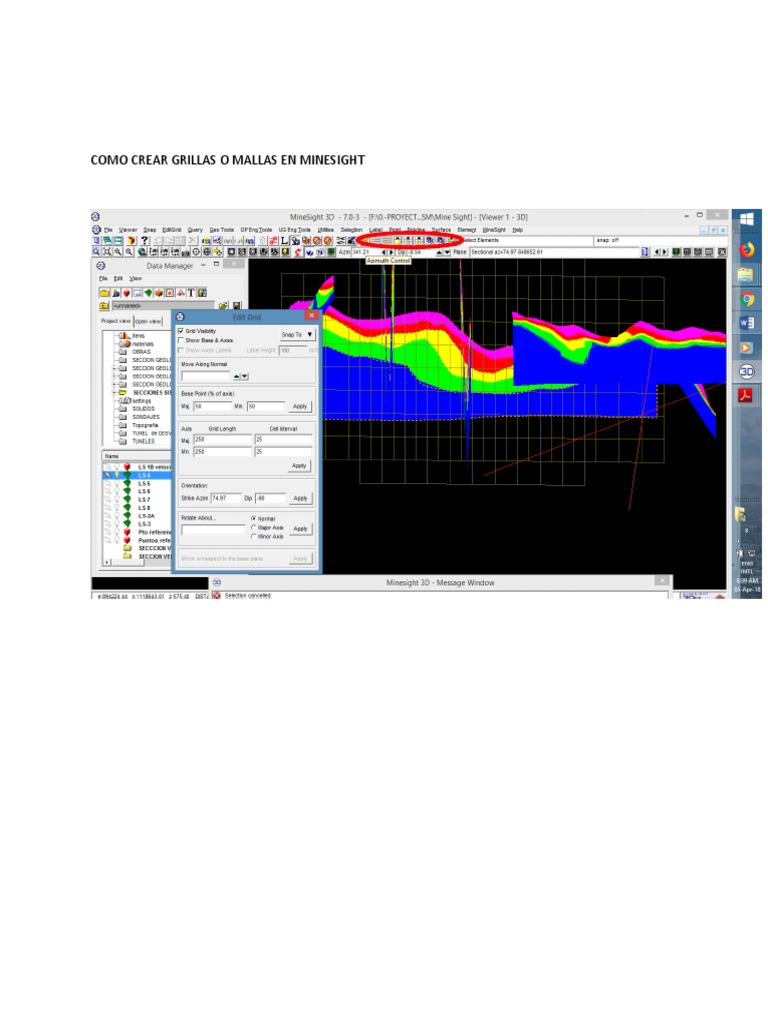The height and width of the screenshot is (1024, 768).
Task: Select the Normal rotate radio button
Action: (253, 519)
